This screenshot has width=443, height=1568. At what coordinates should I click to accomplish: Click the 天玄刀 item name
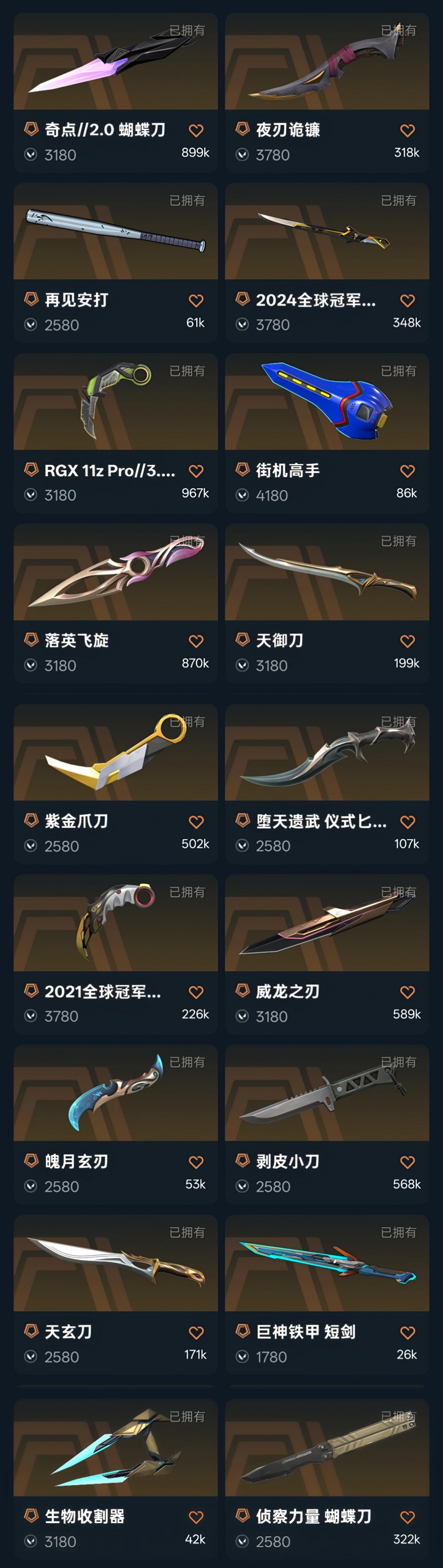[68, 1332]
